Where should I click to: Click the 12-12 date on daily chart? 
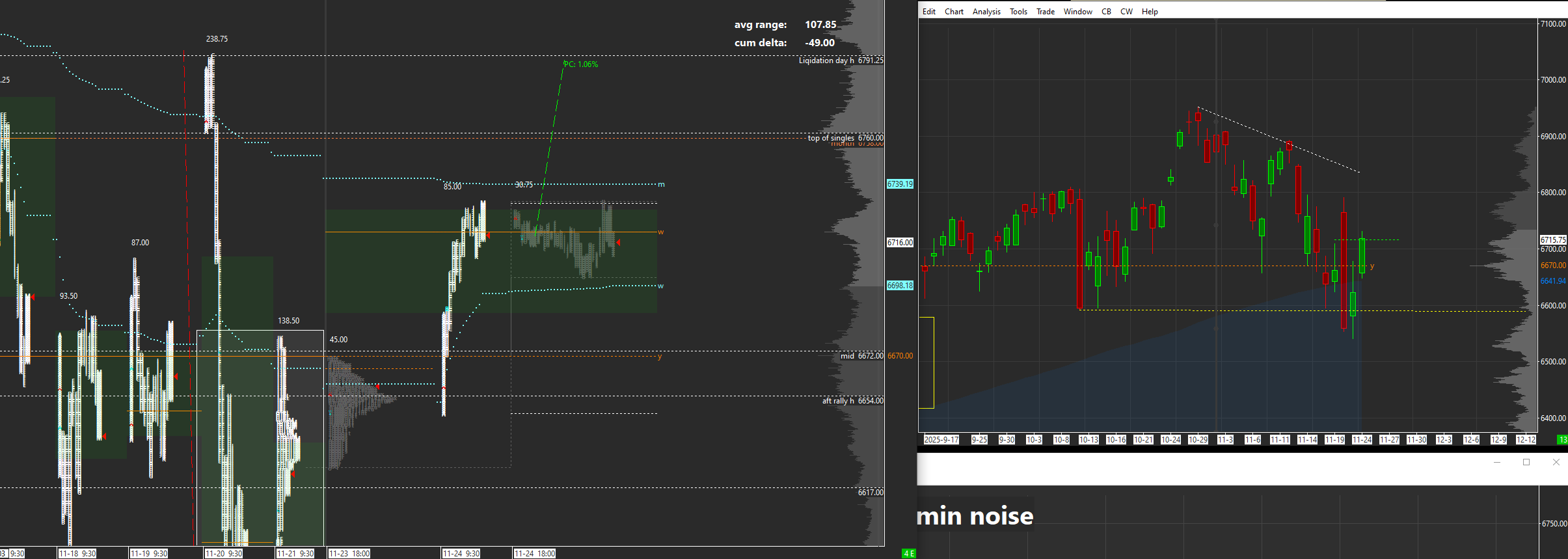click(x=1526, y=440)
